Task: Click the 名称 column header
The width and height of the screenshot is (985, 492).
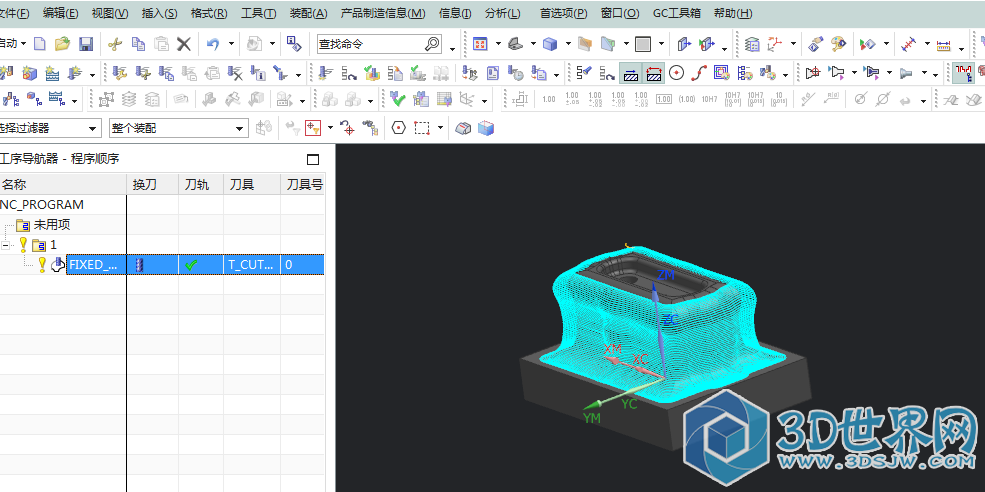Action: tap(63, 185)
